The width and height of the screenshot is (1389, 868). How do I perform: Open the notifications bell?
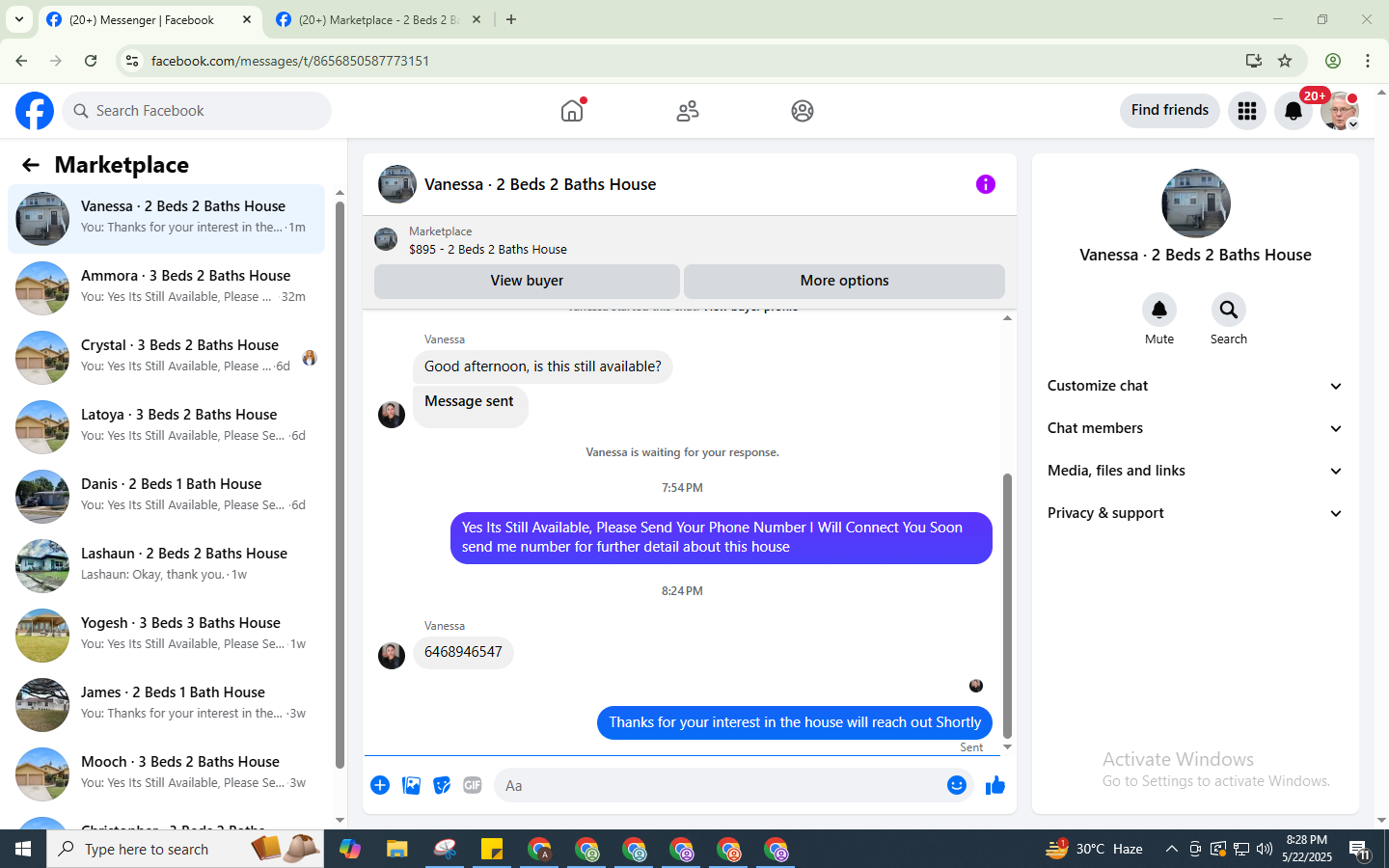tap(1294, 111)
